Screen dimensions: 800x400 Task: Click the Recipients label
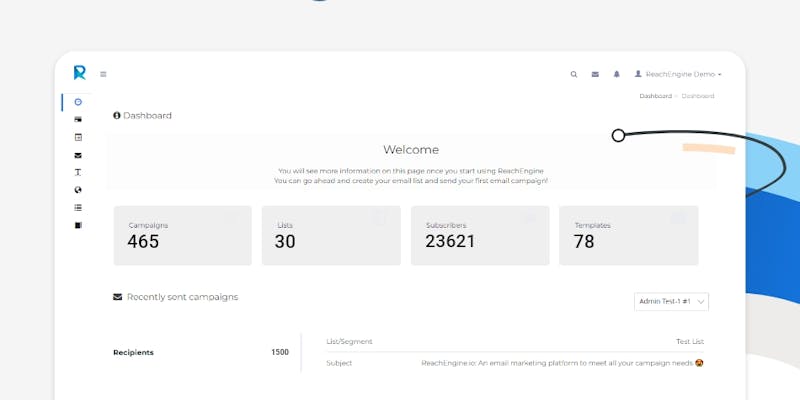[133, 353]
